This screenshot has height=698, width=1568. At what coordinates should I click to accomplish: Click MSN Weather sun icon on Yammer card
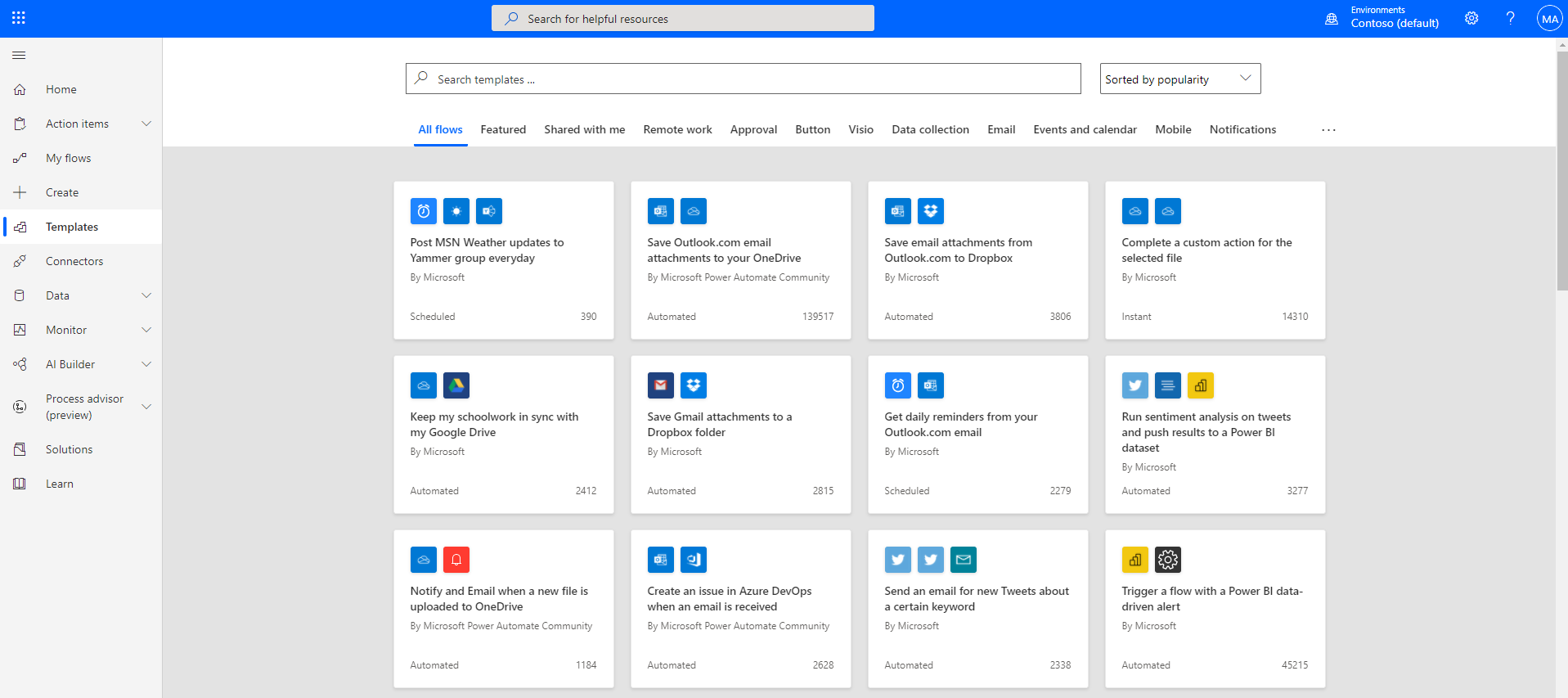click(456, 211)
